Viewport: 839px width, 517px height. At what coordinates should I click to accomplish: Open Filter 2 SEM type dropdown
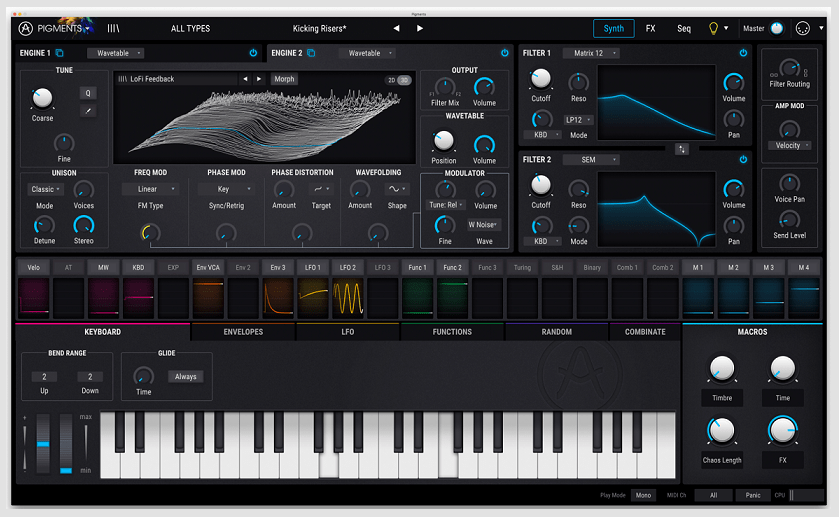click(591, 159)
